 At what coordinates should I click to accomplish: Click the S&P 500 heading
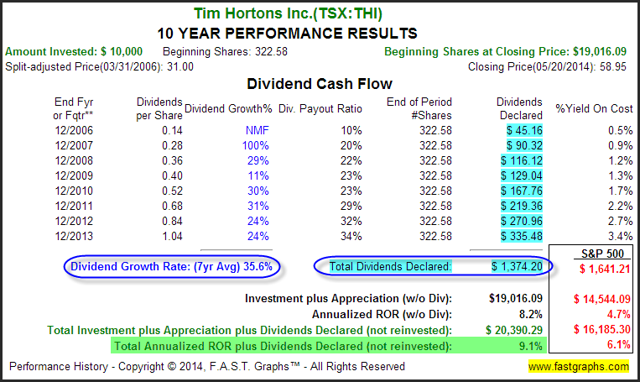(602, 254)
